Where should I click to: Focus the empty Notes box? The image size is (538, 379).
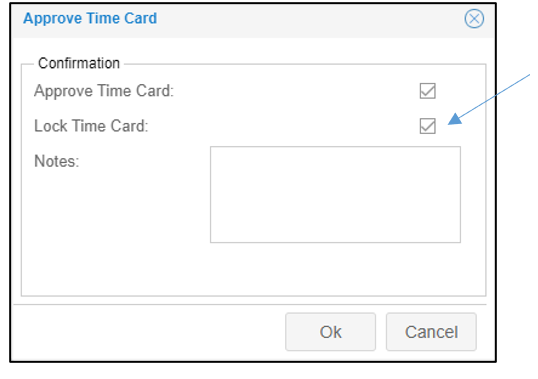tap(335, 194)
